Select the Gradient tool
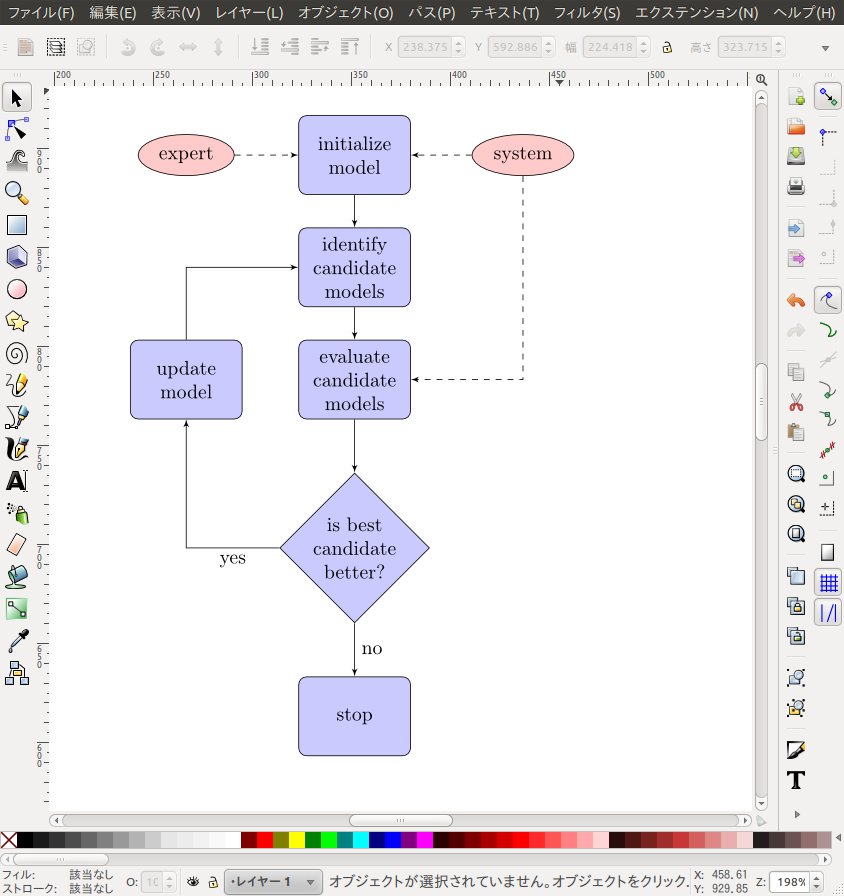This screenshot has height=896, width=844. pos(17,609)
